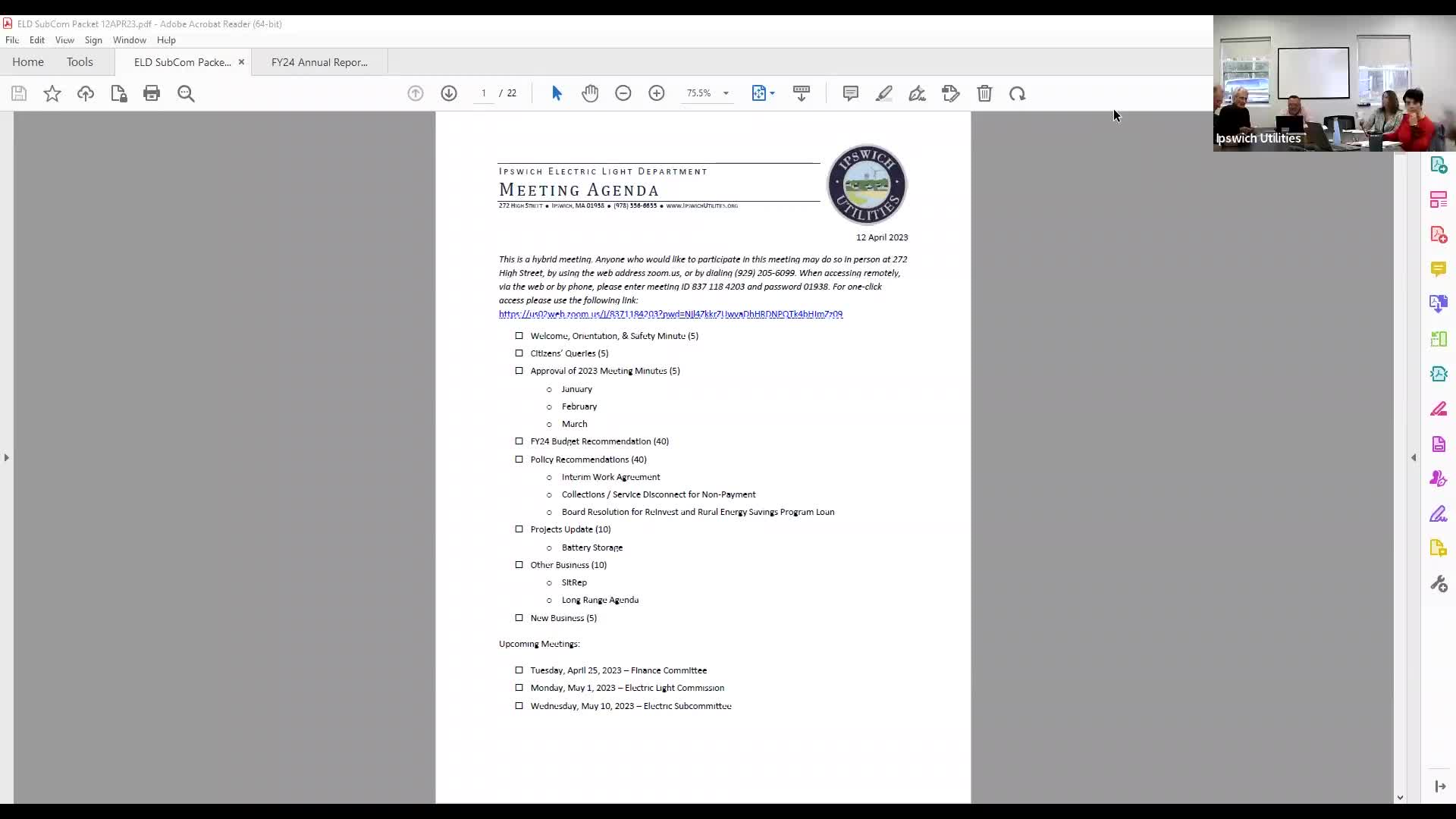Click the '12 April 2023' date
1456x819 pixels.
pyautogui.click(x=882, y=237)
